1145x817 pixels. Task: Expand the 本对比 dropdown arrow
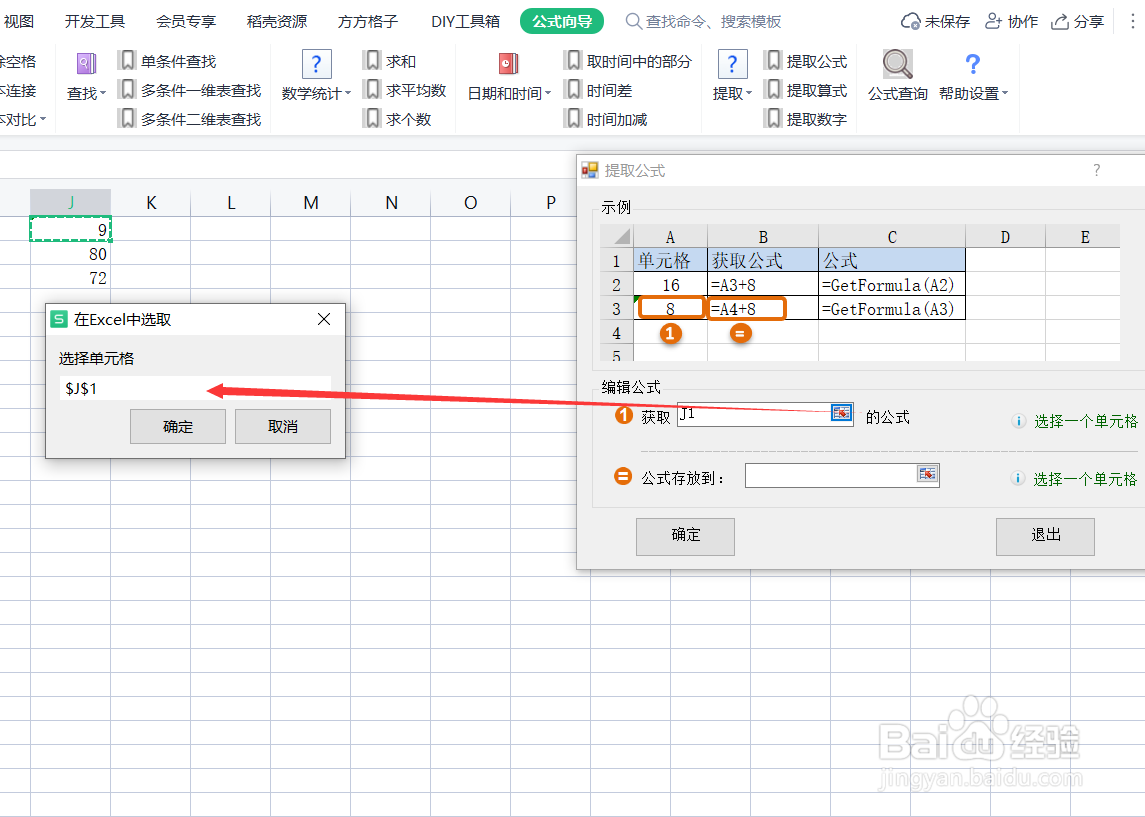click(43, 119)
